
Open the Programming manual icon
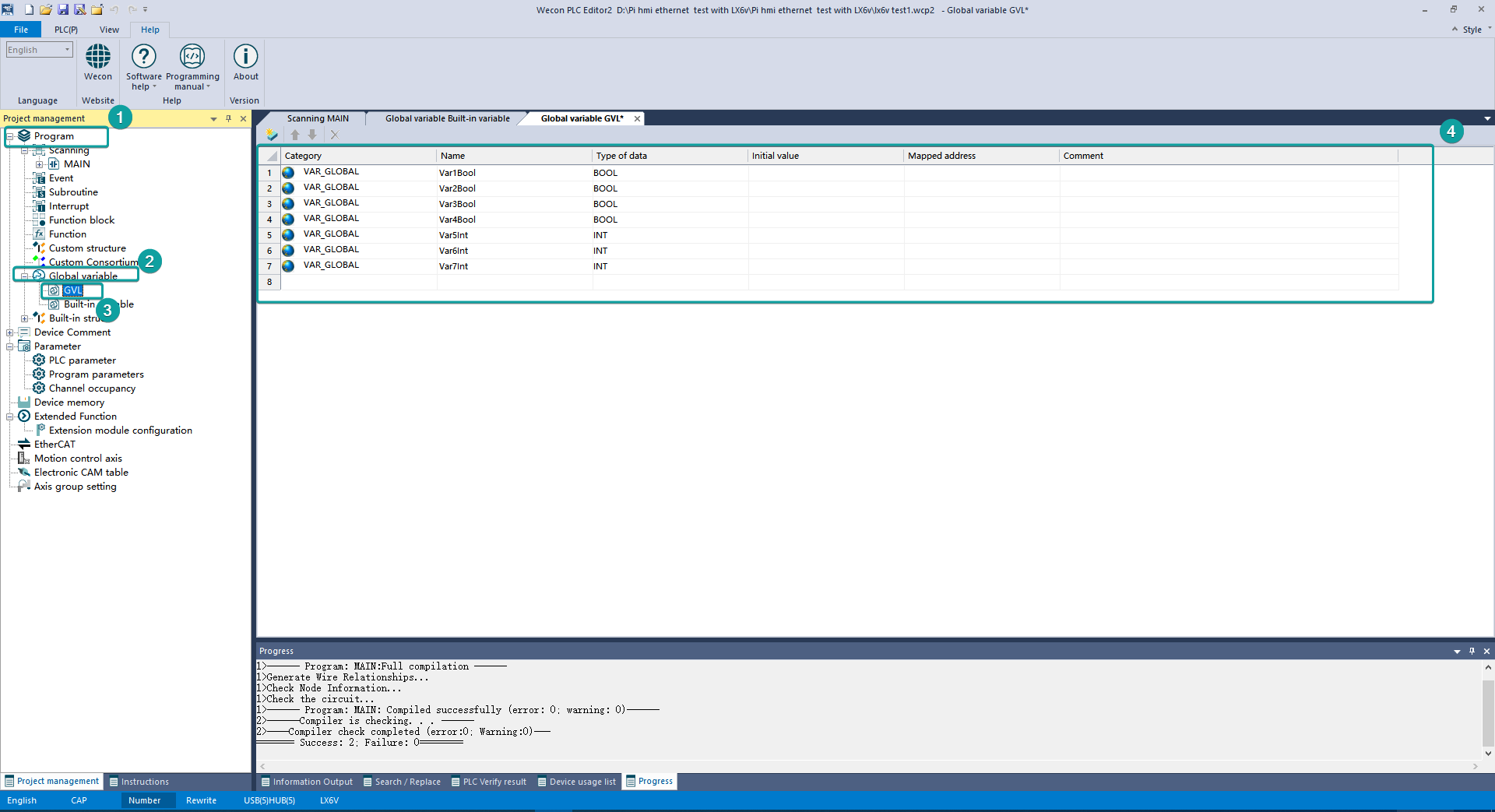click(192, 56)
